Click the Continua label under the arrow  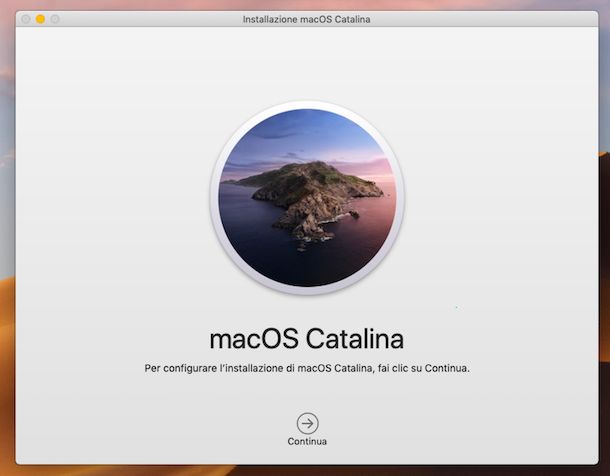[307, 441]
